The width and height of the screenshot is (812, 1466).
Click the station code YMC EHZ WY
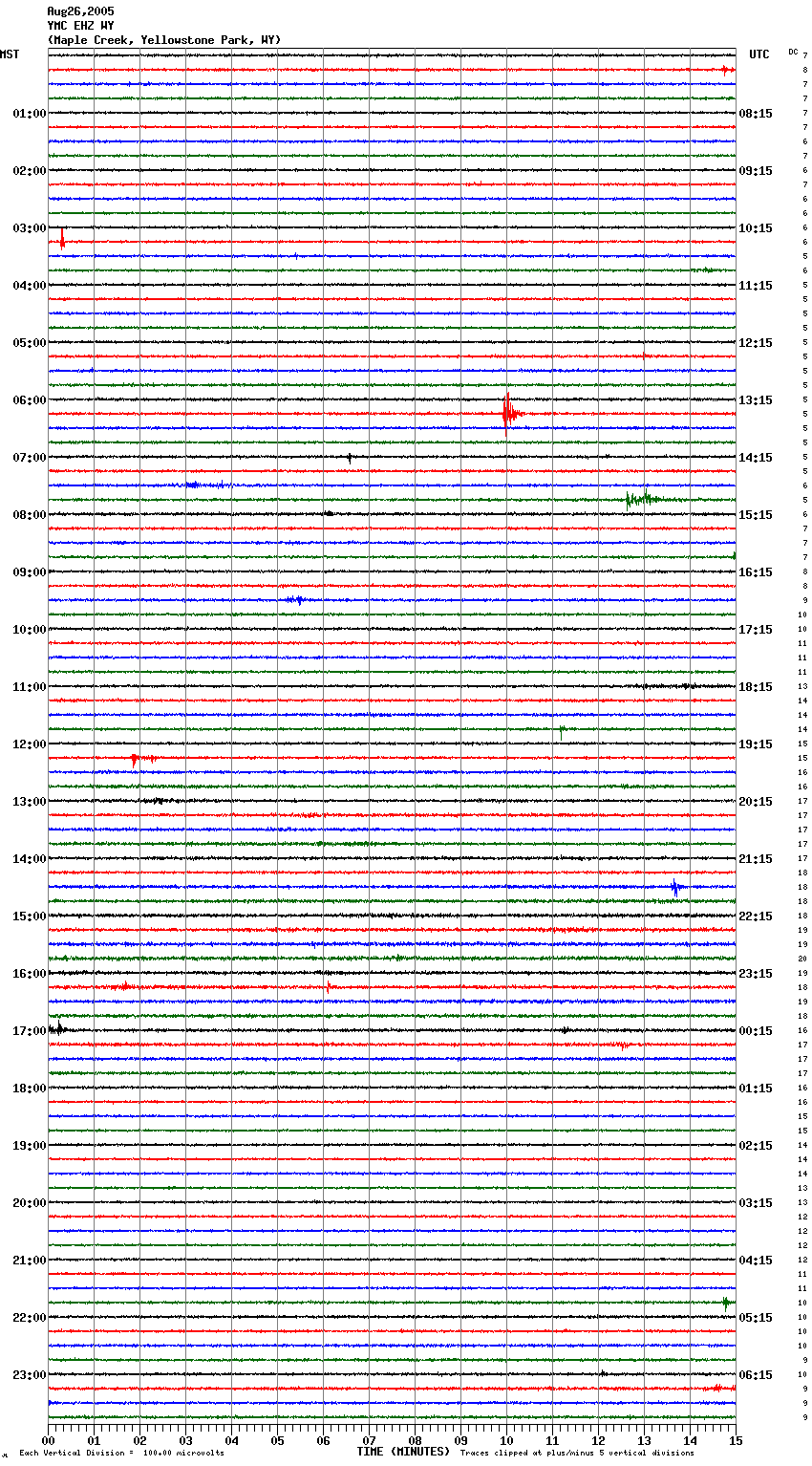(x=80, y=26)
